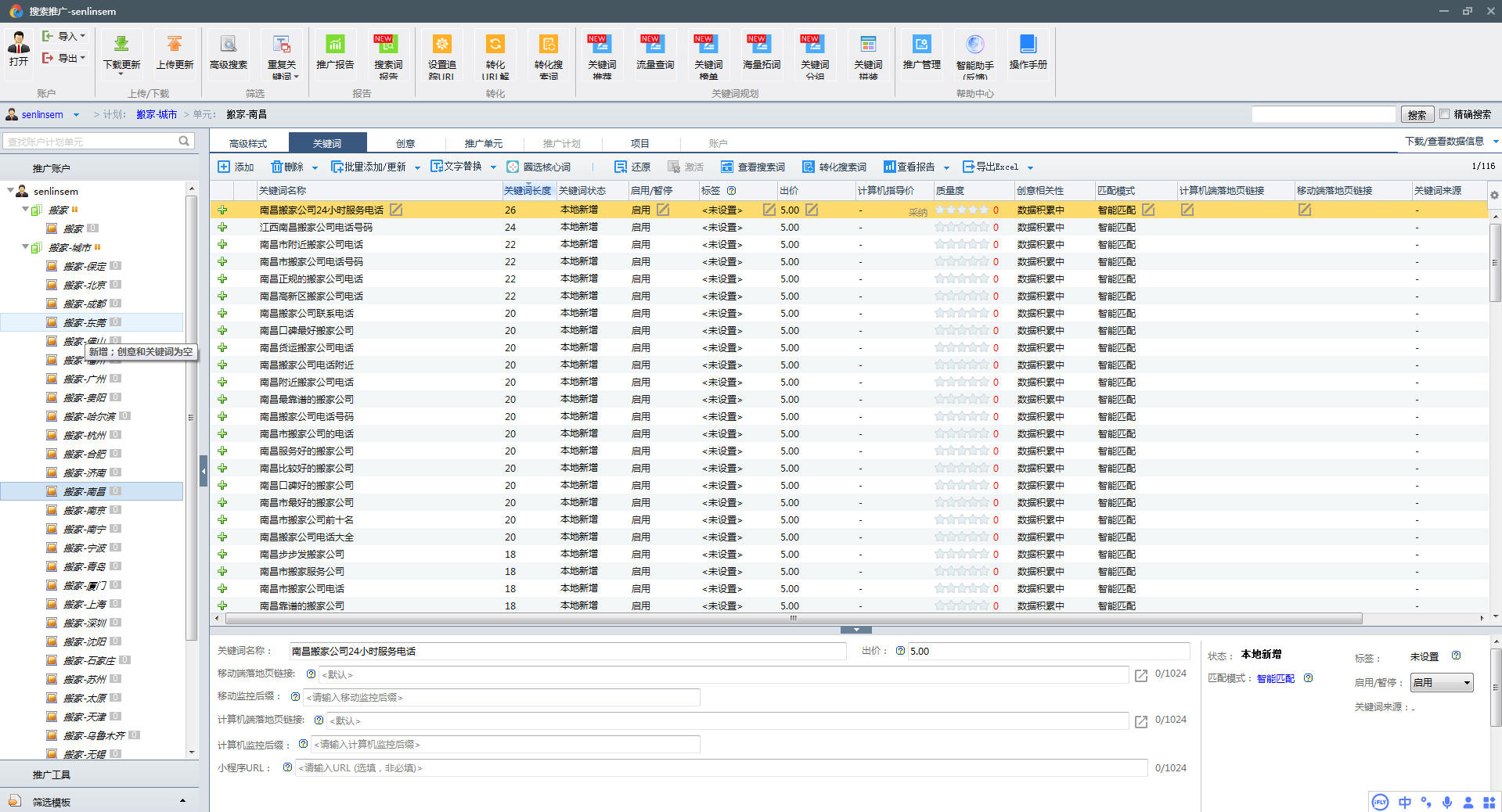This screenshot has width=1502, height=812.
Task: Click the 出价 bid input field
Action: [1047, 651]
